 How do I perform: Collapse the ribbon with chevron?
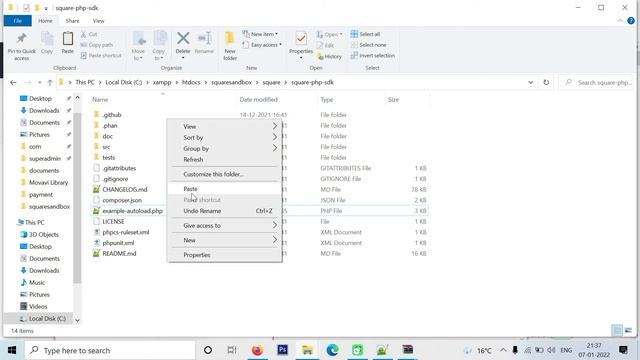(620, 21)
